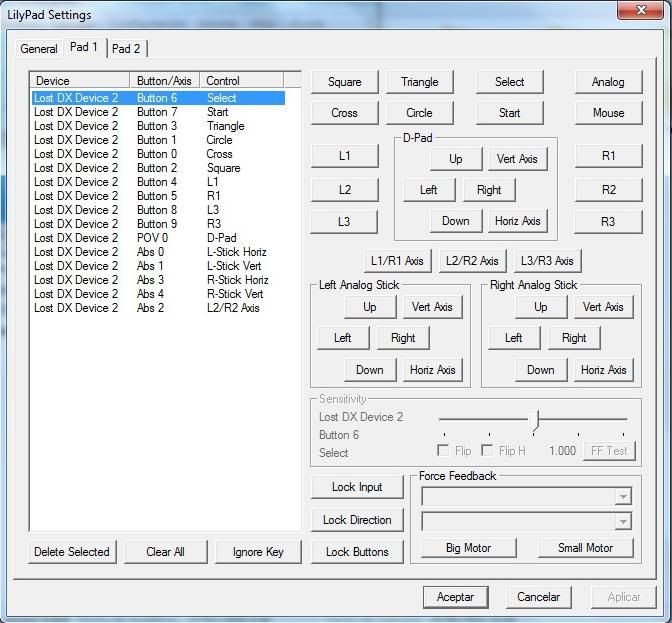Viewport: 672px width, 623px height.
Task: Click the Select binding button
Action: [x=510, y=82]
